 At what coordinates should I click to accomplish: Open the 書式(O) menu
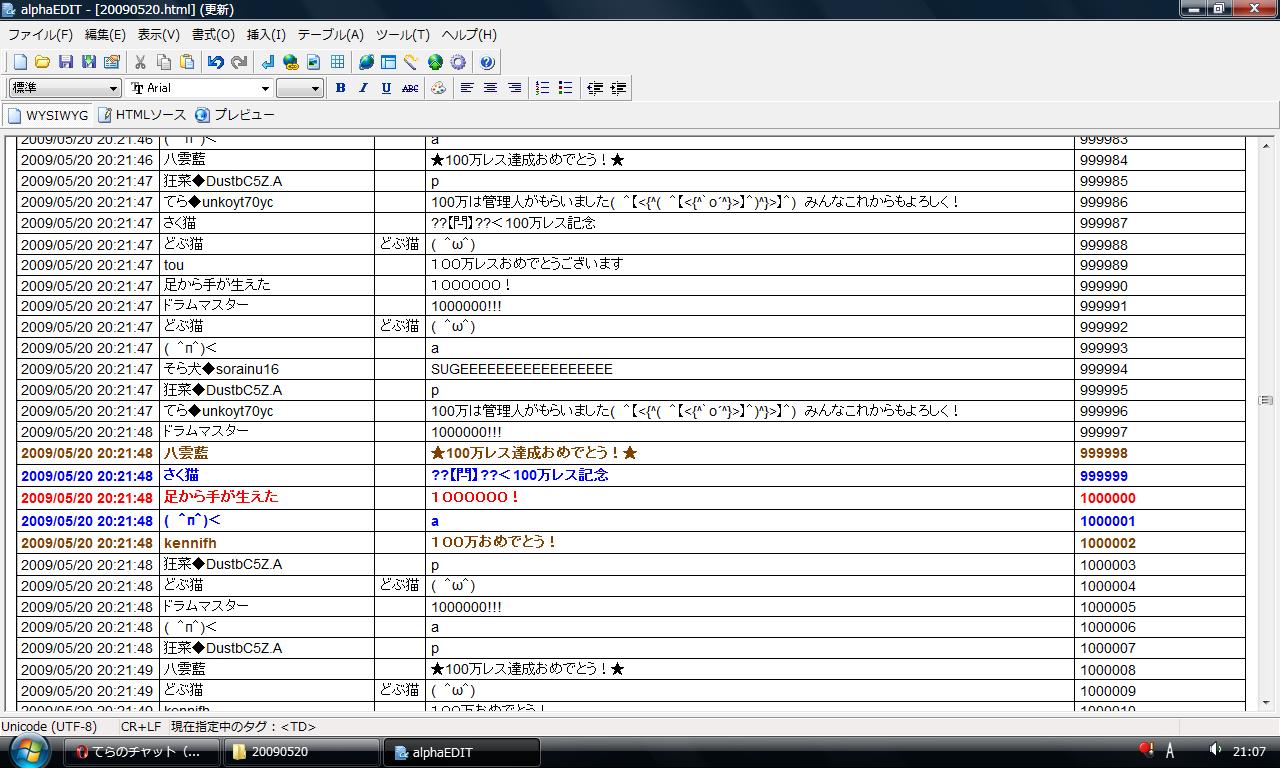click(213, 34)
